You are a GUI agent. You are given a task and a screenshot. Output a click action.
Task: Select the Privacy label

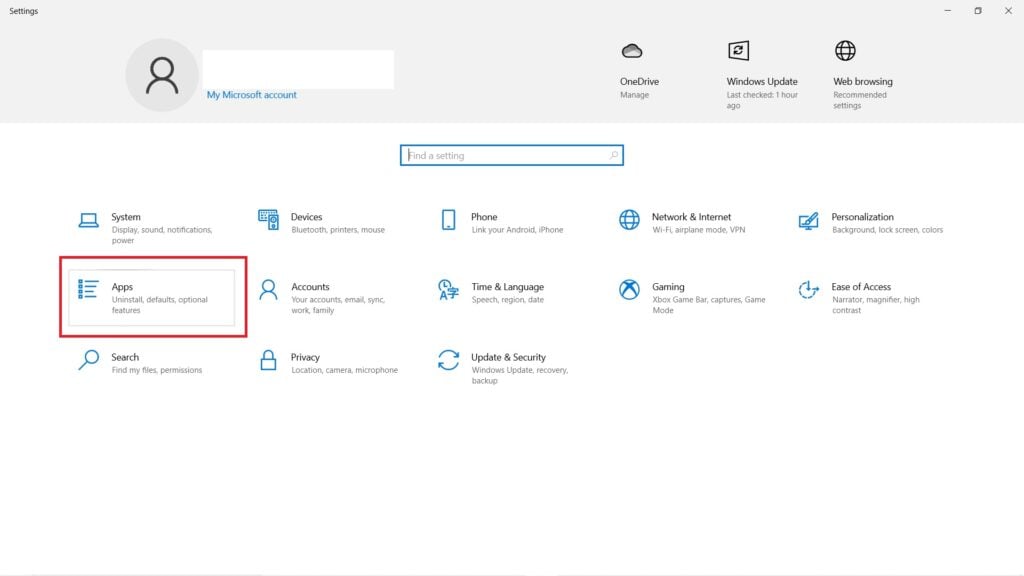point(305,357)
